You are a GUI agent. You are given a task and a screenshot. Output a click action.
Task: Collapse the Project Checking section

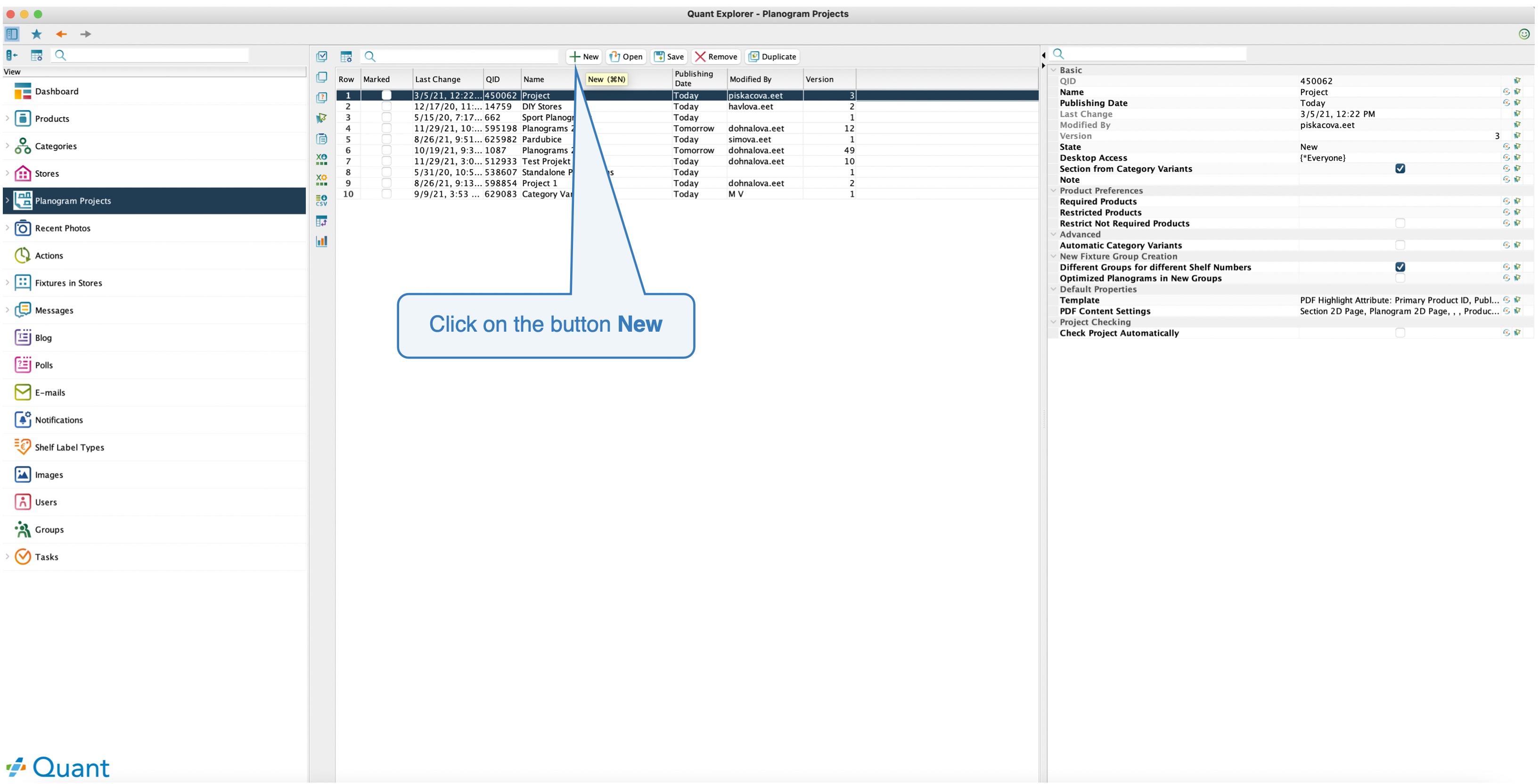tap(1053, 322)
